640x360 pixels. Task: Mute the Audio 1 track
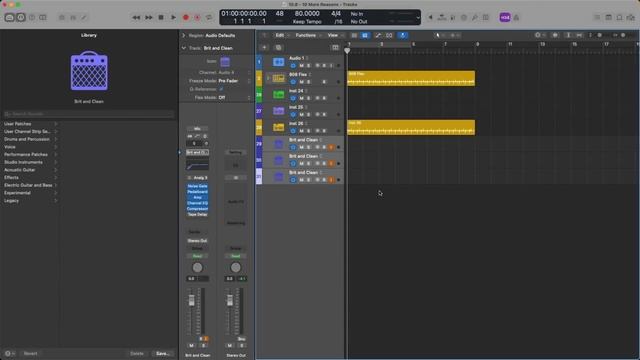[x=302, y=66]
